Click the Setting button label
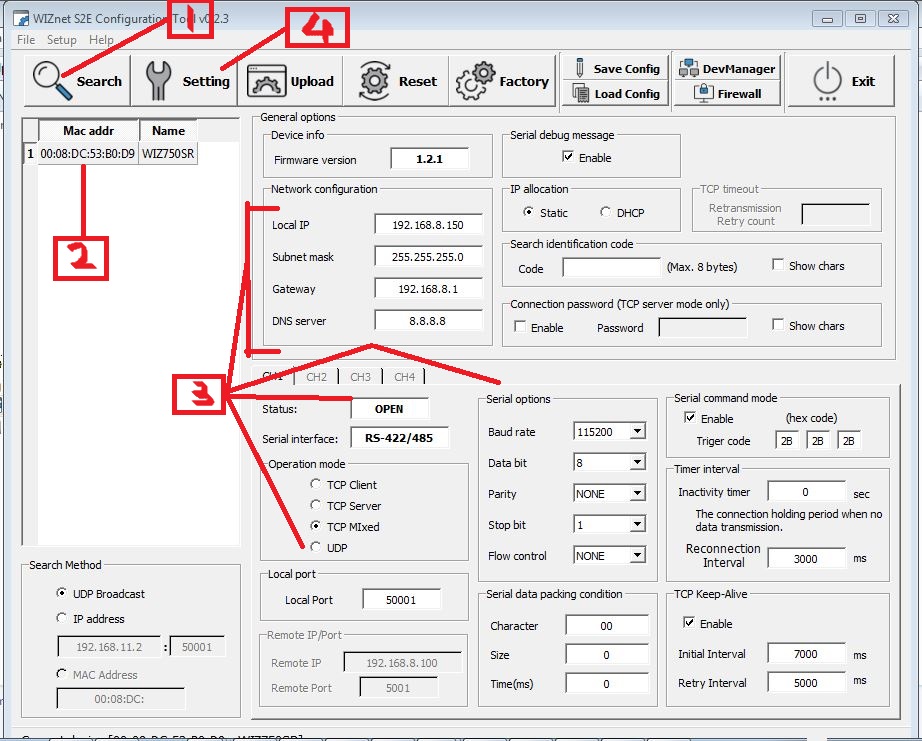The image size is (922, 741). 206,81
